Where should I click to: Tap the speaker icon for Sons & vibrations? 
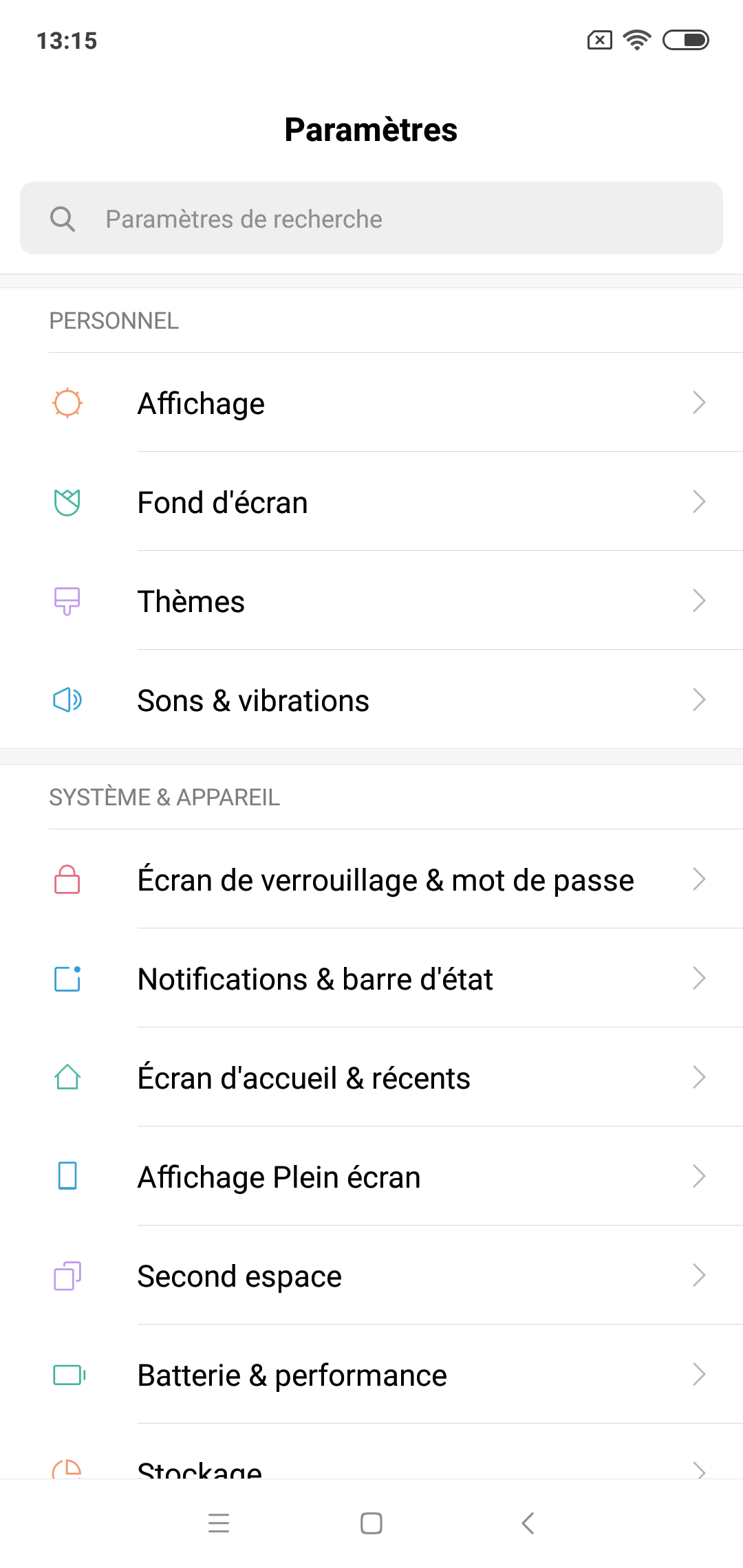pos(67,700)
